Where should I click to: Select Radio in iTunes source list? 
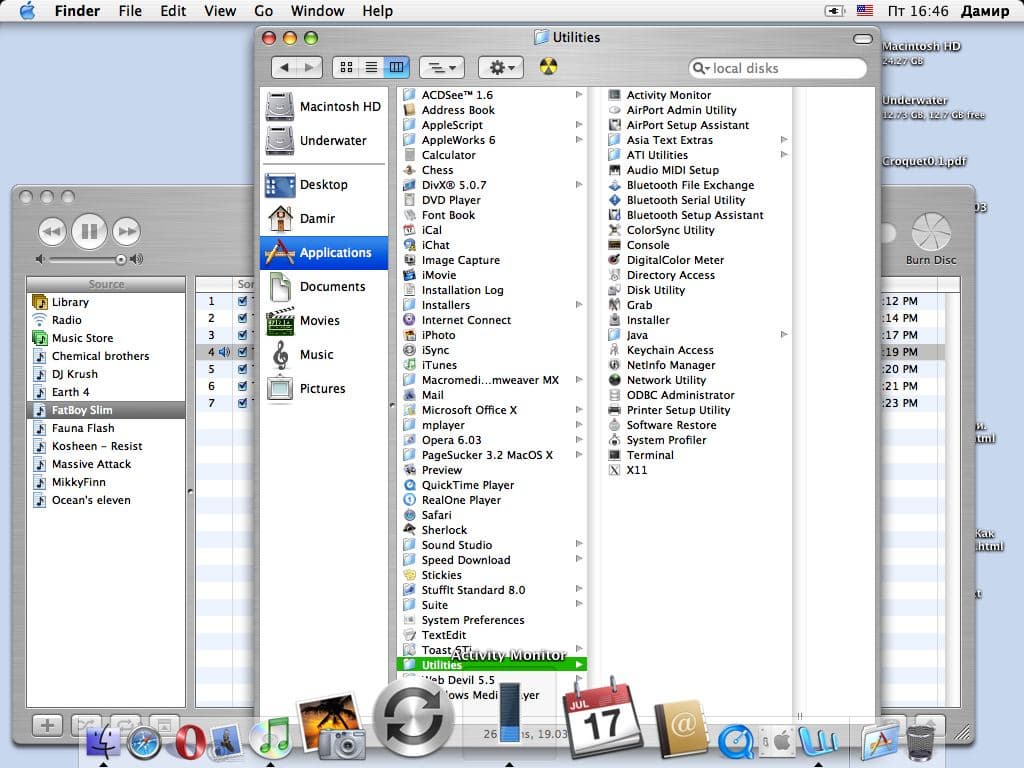pos(106,320)
